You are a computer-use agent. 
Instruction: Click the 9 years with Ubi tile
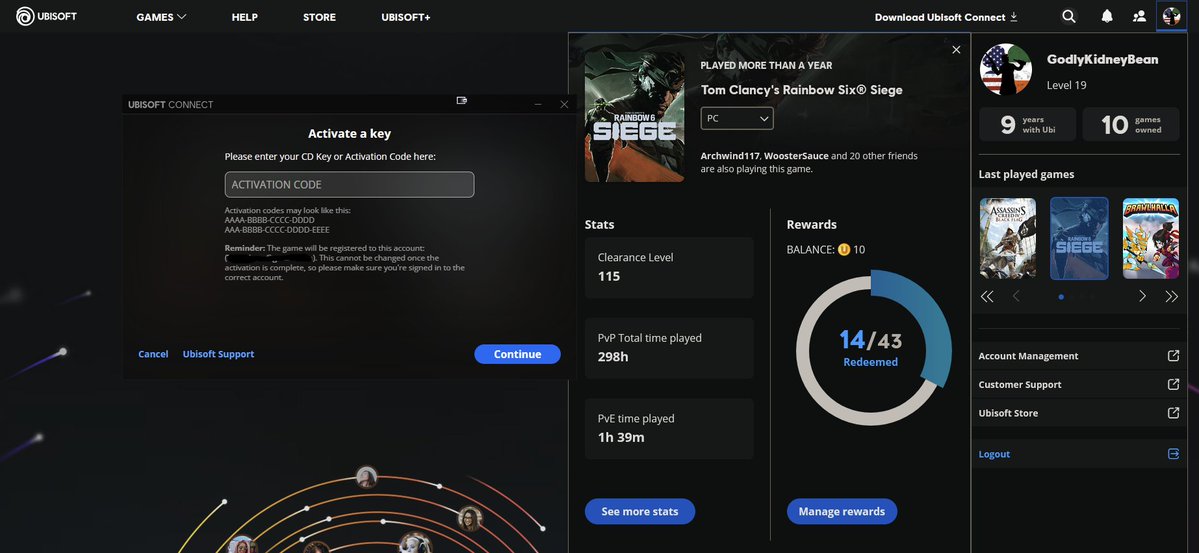(x=1028, y=124)
